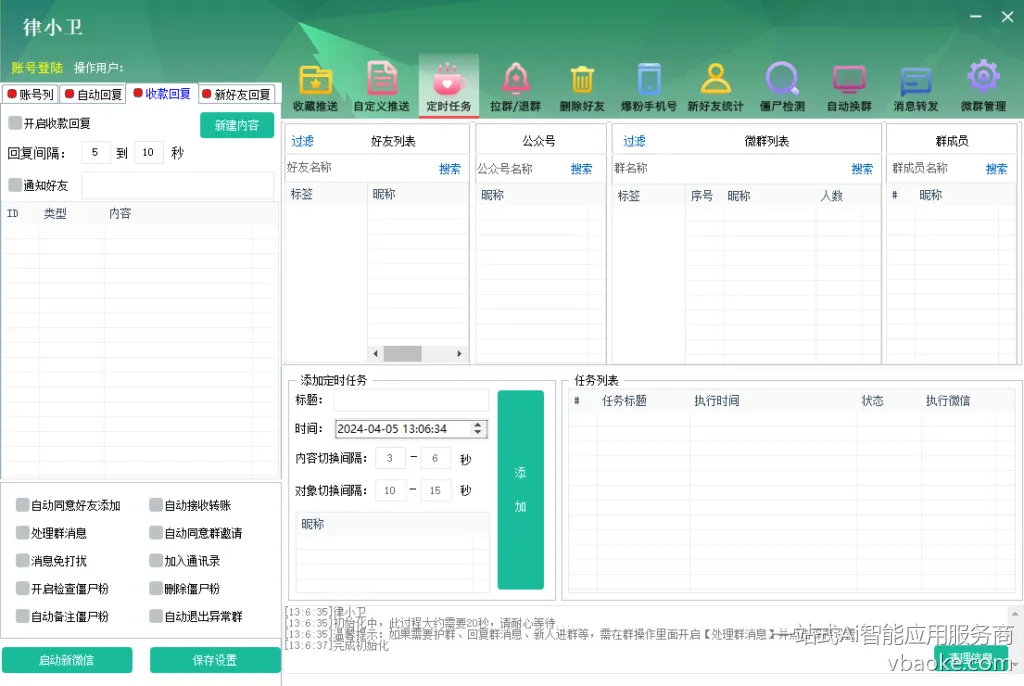Click the 状态 column header in 任务列表

872,400
